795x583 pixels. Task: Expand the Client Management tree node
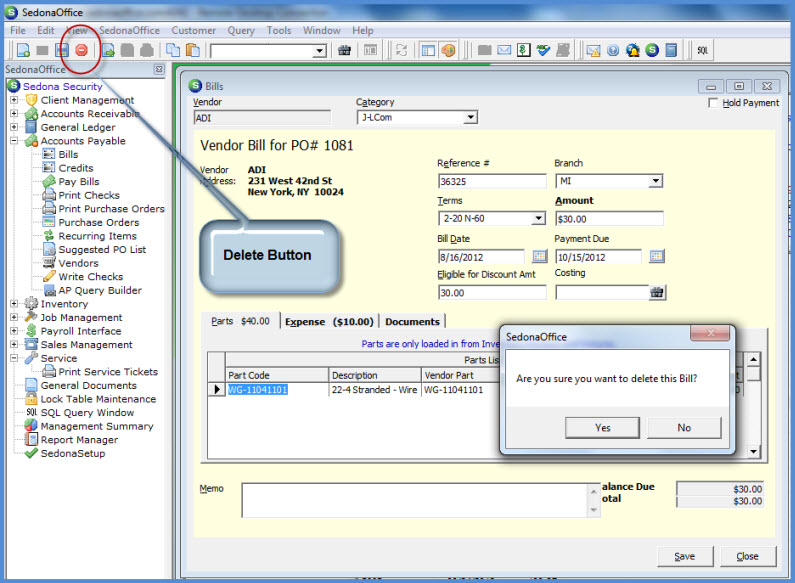(x=14, y=100)
